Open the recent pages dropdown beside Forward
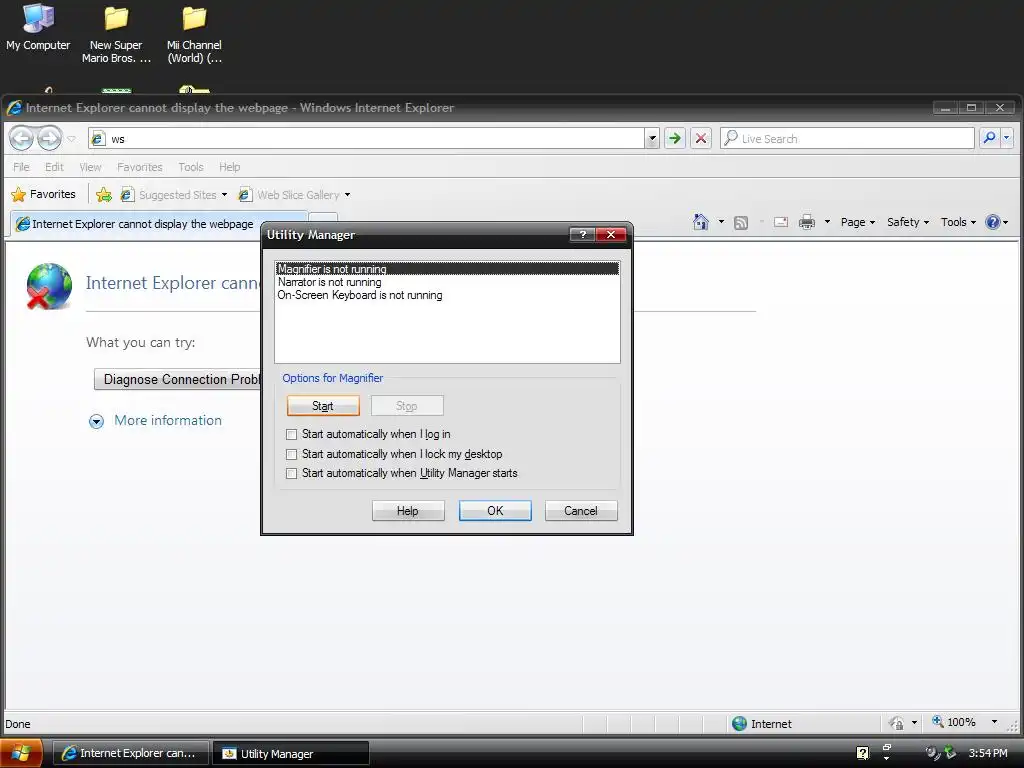 (72, 138)
